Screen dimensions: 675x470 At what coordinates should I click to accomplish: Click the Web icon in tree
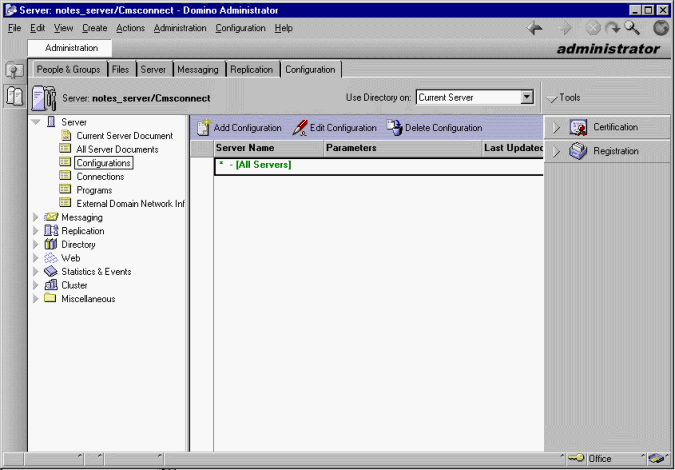tap(51, 258)
